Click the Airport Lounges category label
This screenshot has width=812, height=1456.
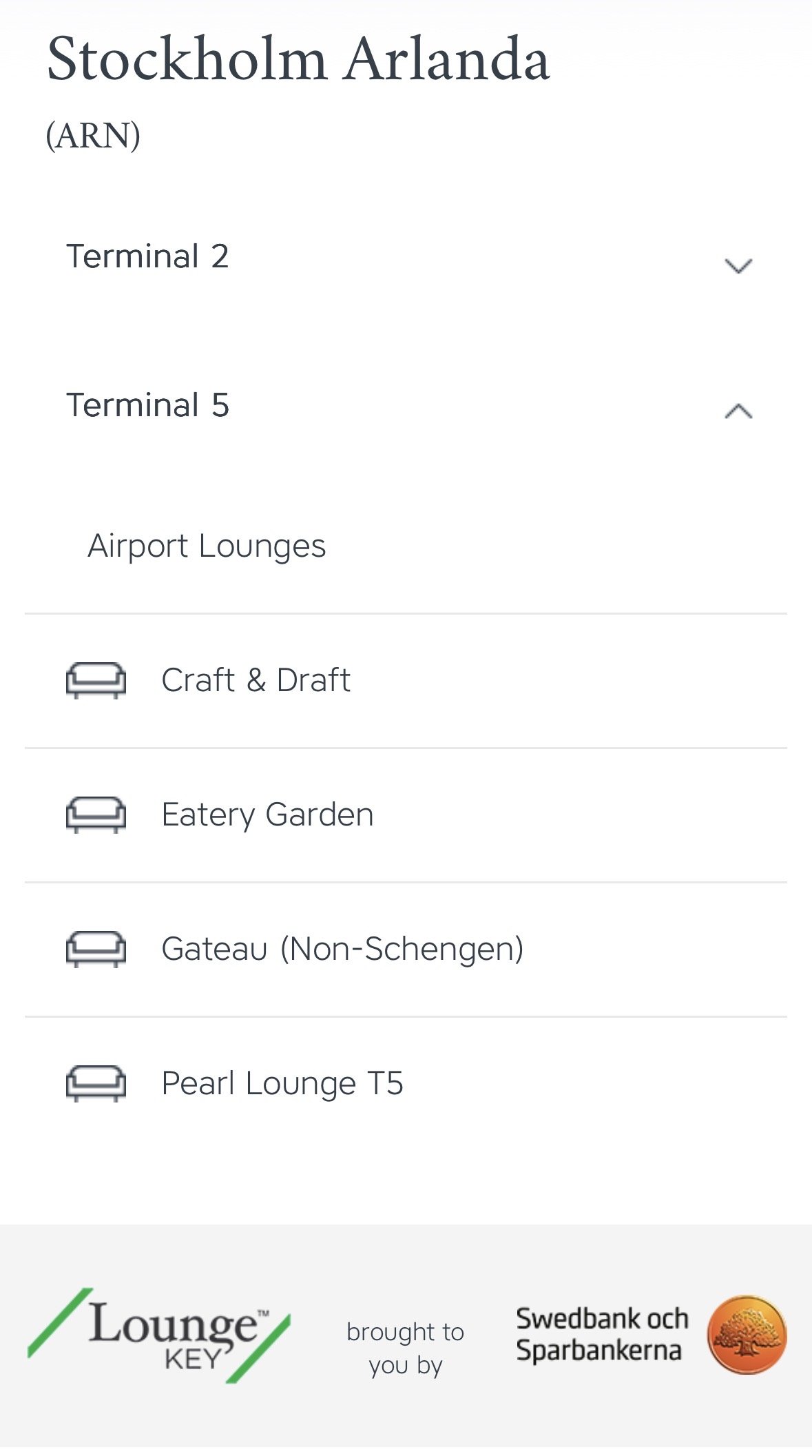tap(207, 546)
